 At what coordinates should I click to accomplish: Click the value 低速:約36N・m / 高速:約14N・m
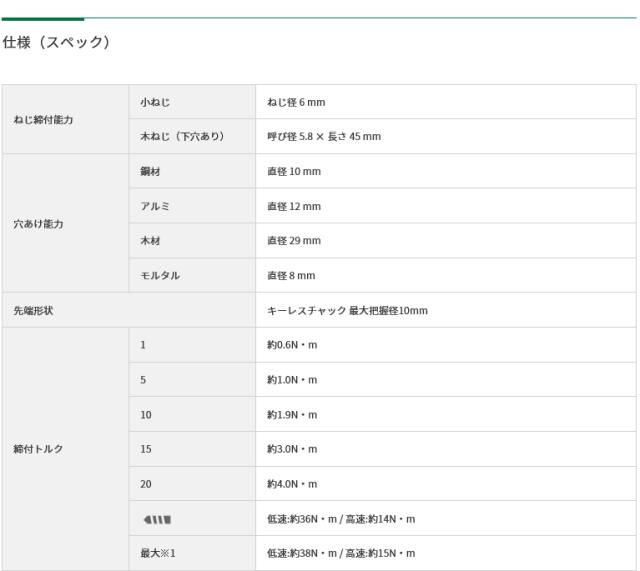341,519
